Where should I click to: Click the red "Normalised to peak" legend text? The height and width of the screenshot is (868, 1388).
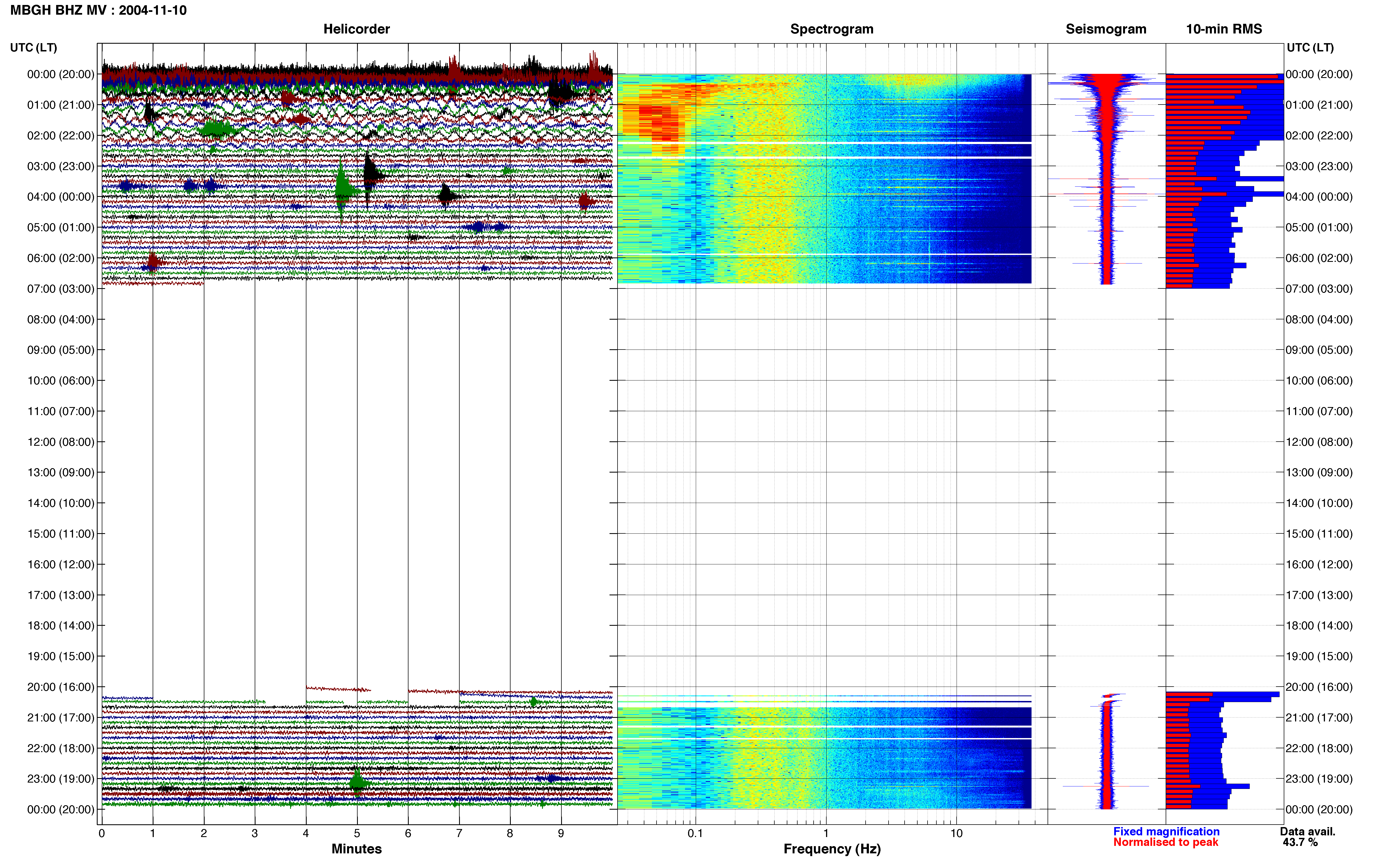click(1166, 843)
